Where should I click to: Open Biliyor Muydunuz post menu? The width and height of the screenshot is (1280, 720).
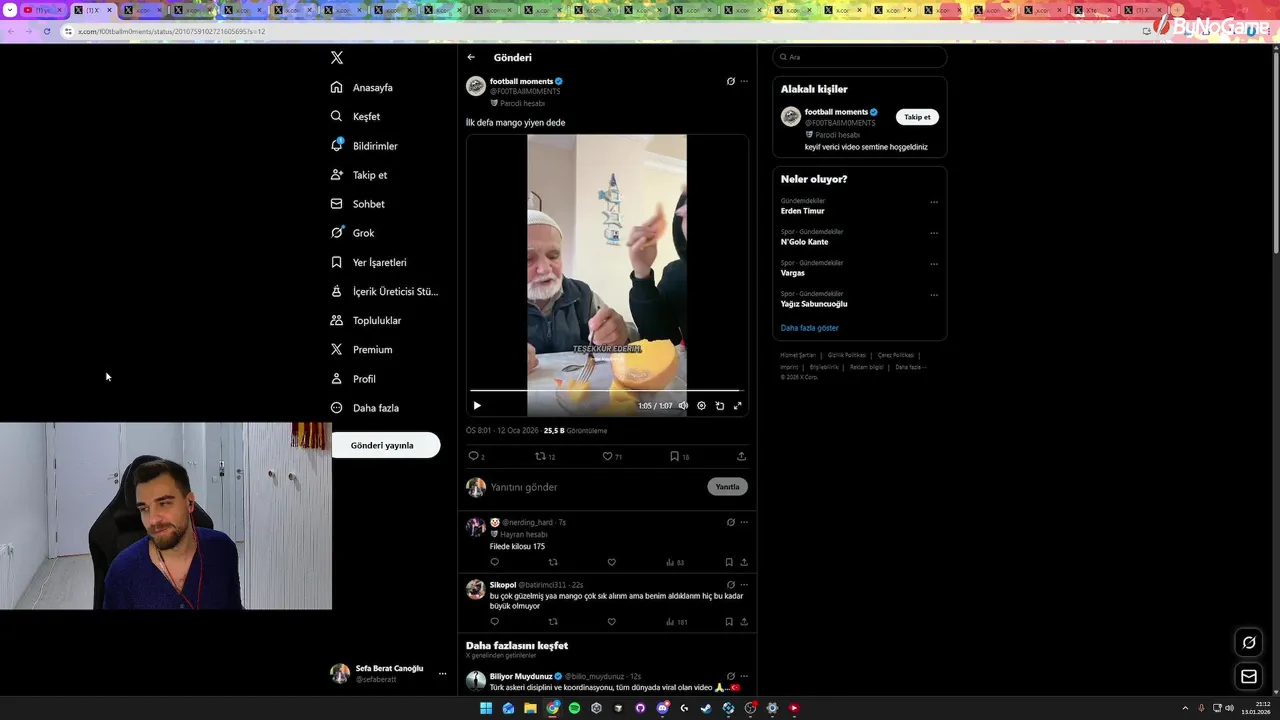pos(744,676)
